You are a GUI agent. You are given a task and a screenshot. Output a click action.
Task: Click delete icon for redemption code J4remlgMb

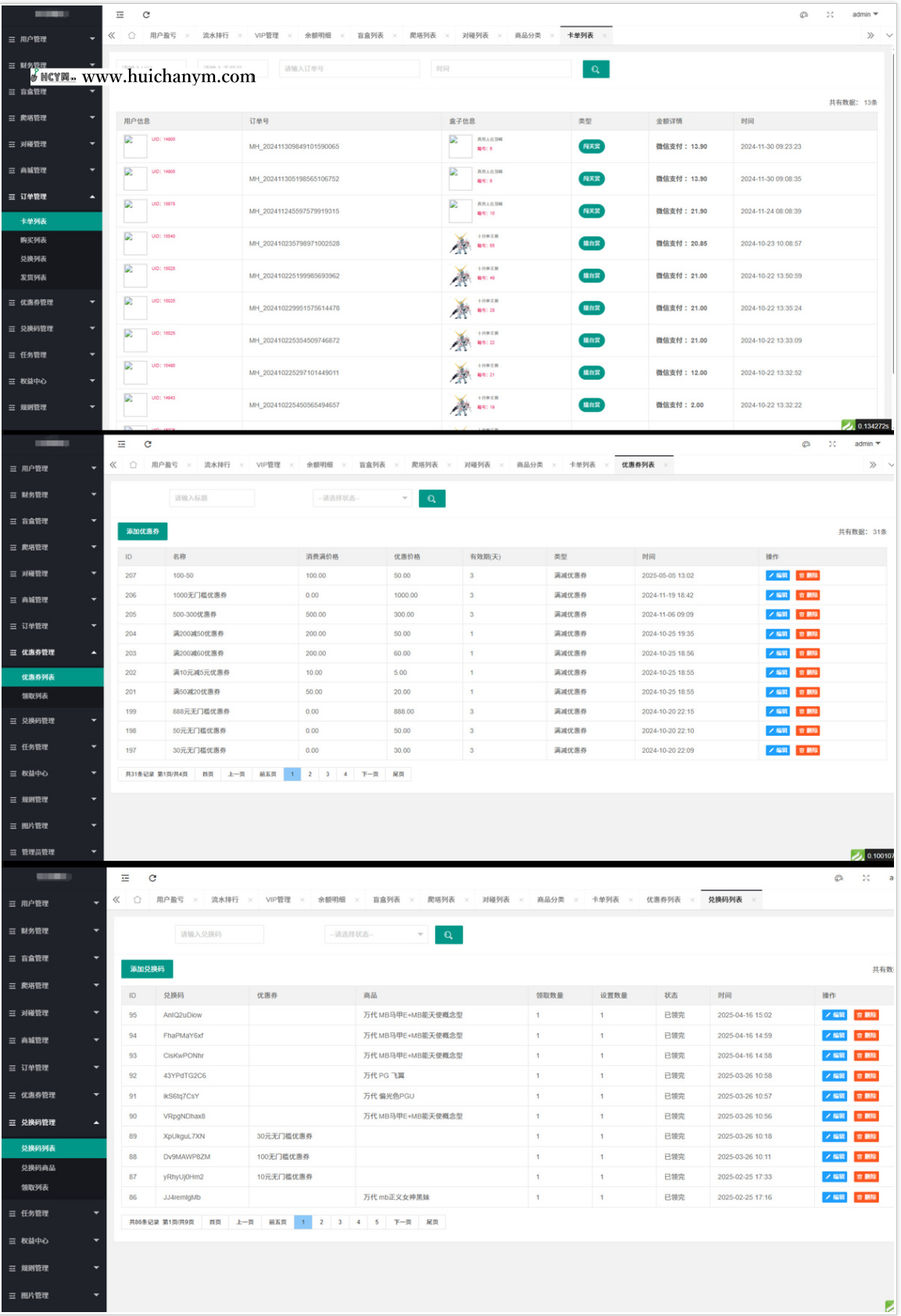[x=866, y=1197]
